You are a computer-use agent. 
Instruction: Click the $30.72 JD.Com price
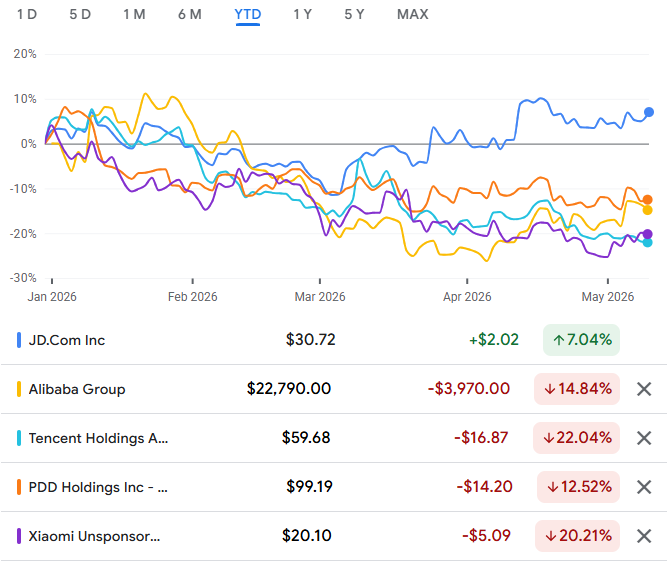pyautogui.click(x=311, y=340)
